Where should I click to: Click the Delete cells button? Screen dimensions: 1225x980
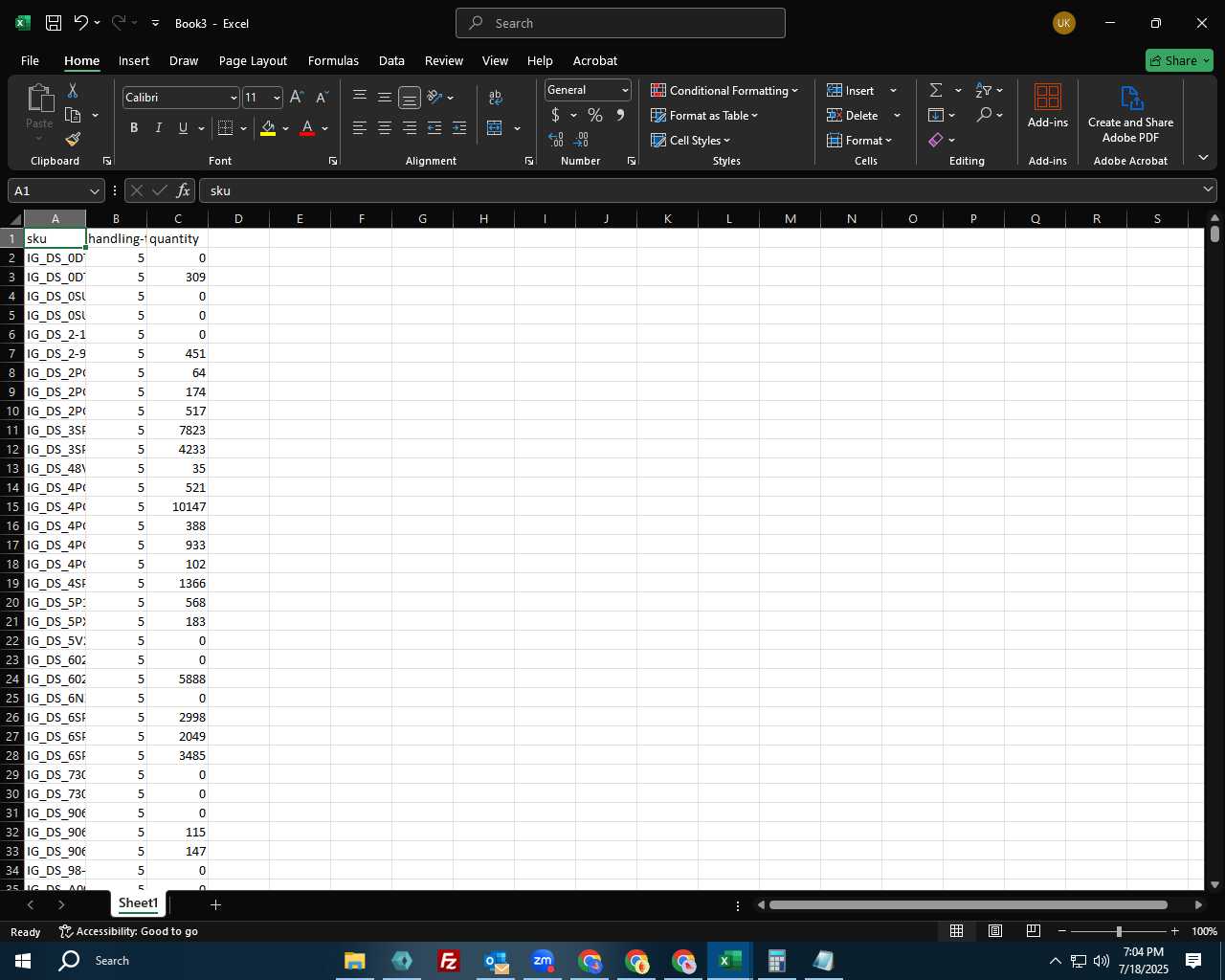[x=853, y=115]
